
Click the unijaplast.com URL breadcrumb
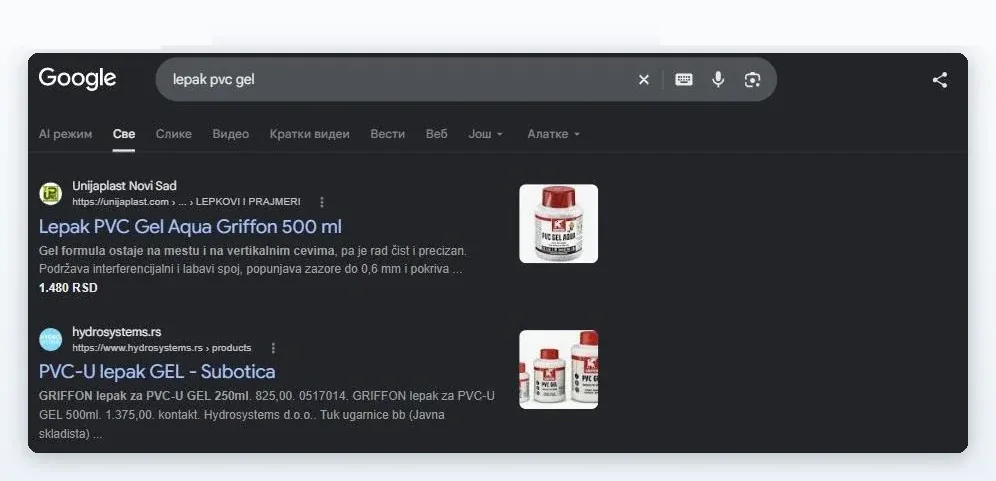coord(186,202)
